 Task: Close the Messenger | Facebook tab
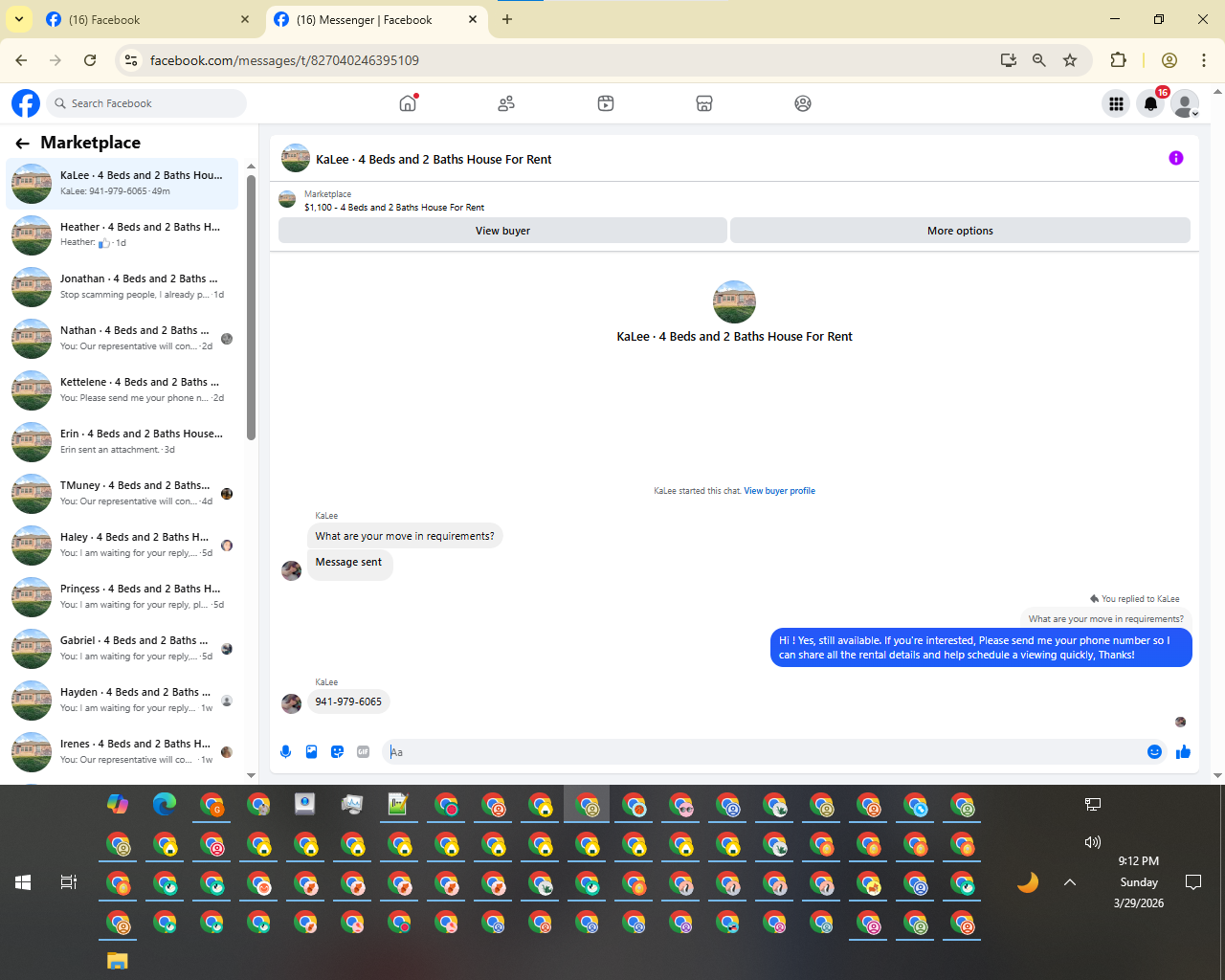(x=473, y=19)
